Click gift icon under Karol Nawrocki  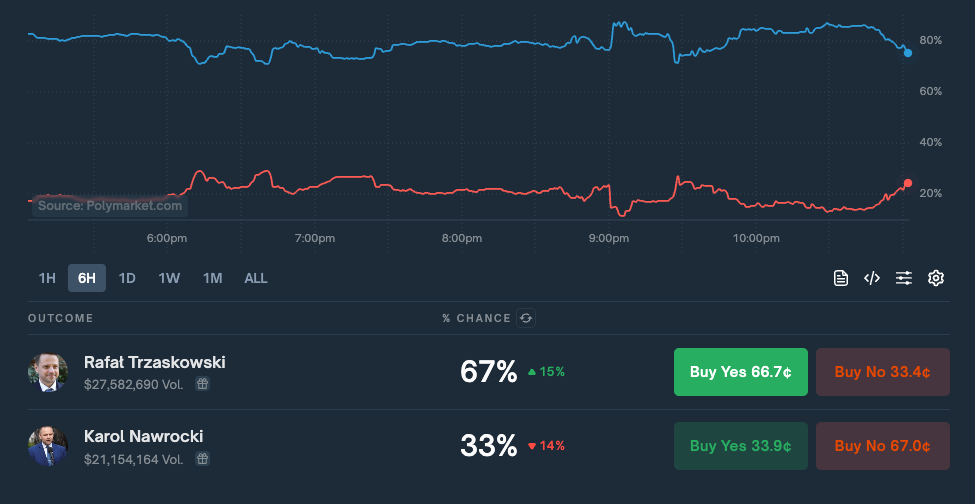coord(202,459)
